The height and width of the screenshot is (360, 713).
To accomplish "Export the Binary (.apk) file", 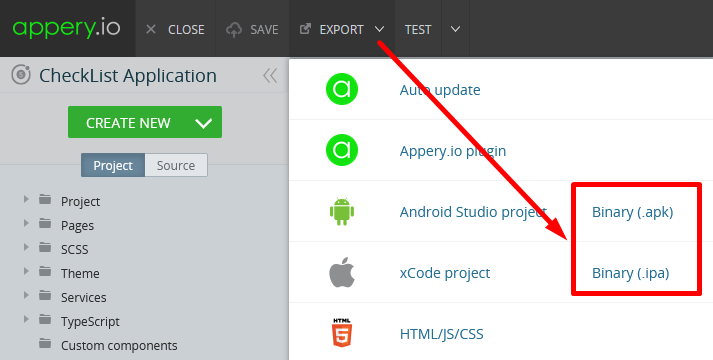I will click(633, 212).
